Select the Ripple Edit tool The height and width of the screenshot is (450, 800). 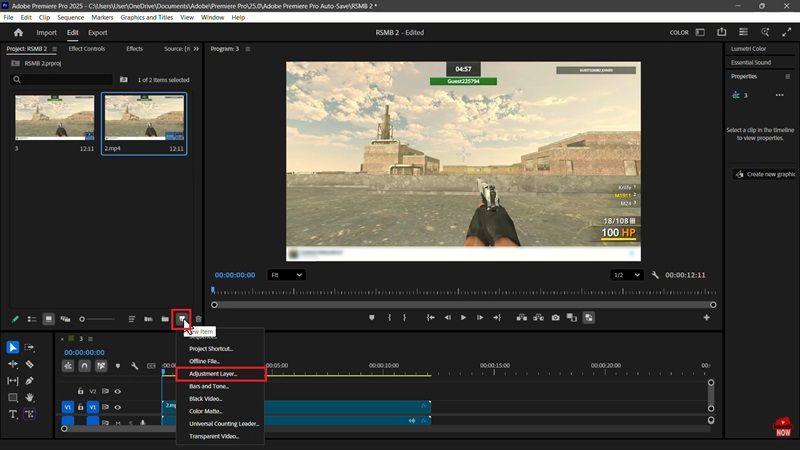(13, 364)
